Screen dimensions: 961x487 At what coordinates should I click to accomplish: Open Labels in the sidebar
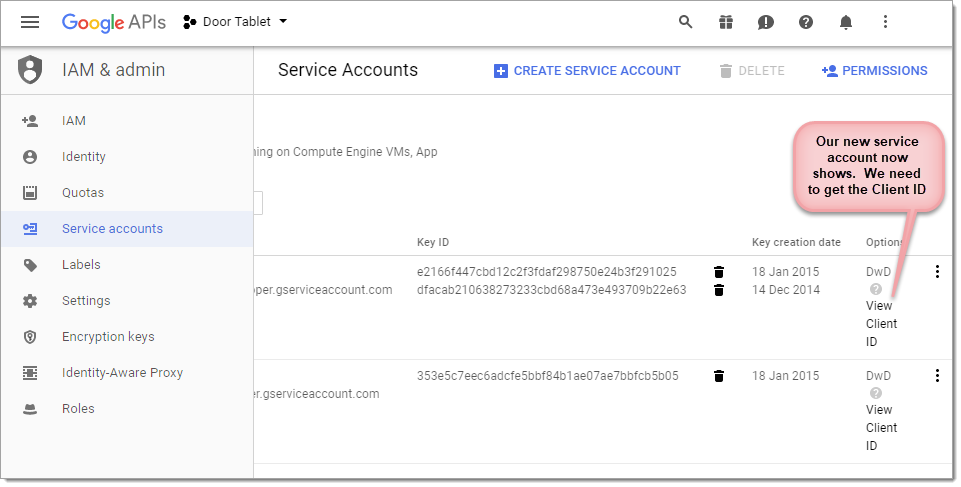pos(127,265)
